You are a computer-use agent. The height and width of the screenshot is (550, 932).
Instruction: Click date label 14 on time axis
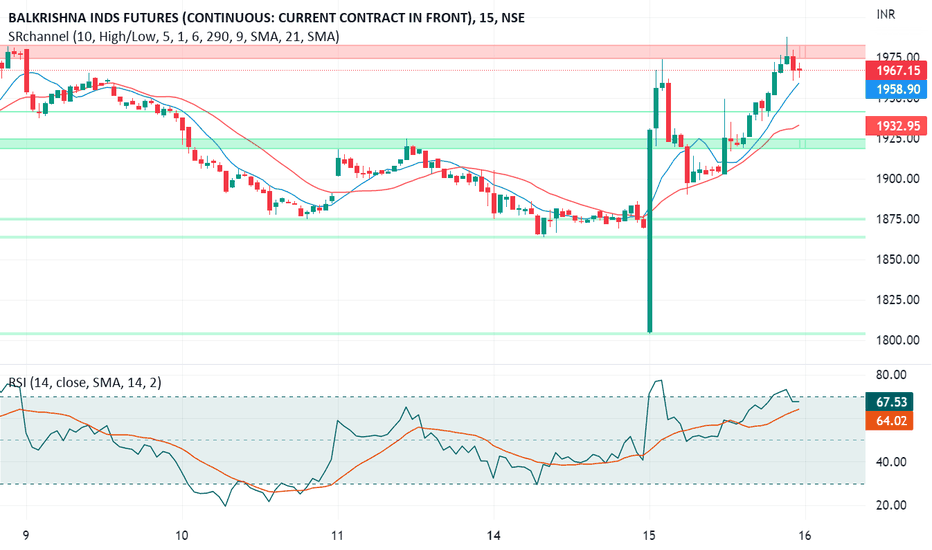[x=493, y=536]
